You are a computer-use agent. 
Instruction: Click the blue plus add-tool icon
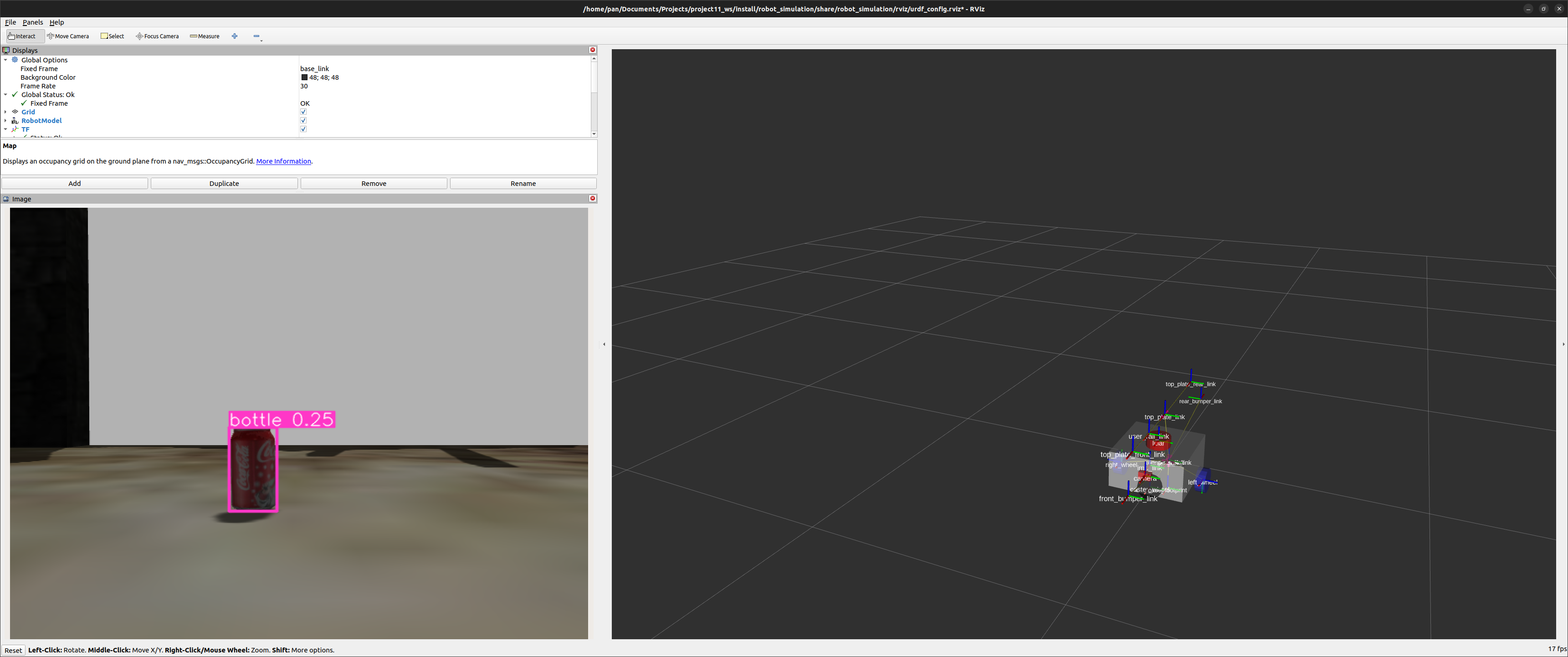click(x=234, y=36)
